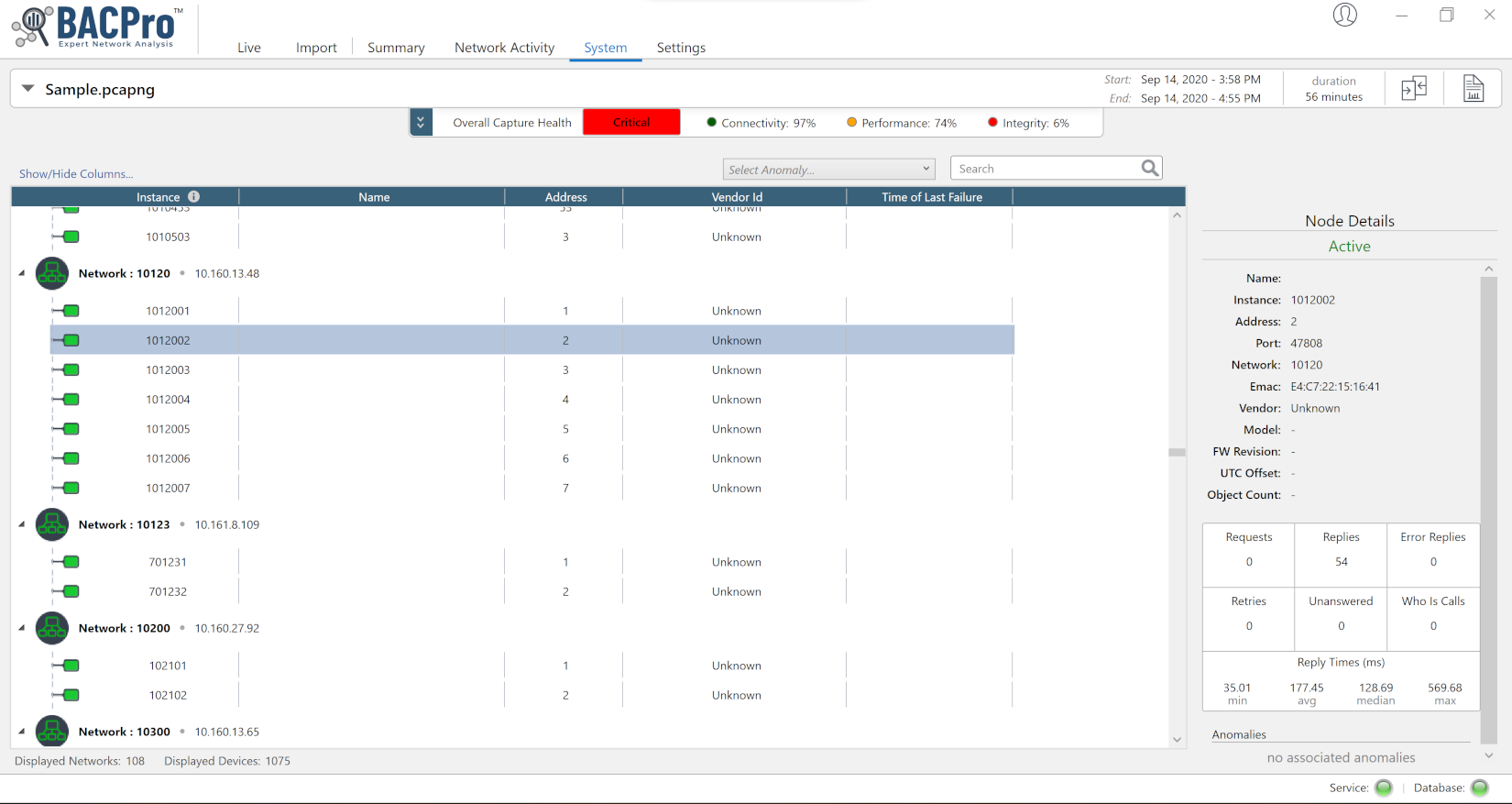This screenshot has width=1512, height=804.
Task: Click the BACPro logo
Action: point(98,27)
